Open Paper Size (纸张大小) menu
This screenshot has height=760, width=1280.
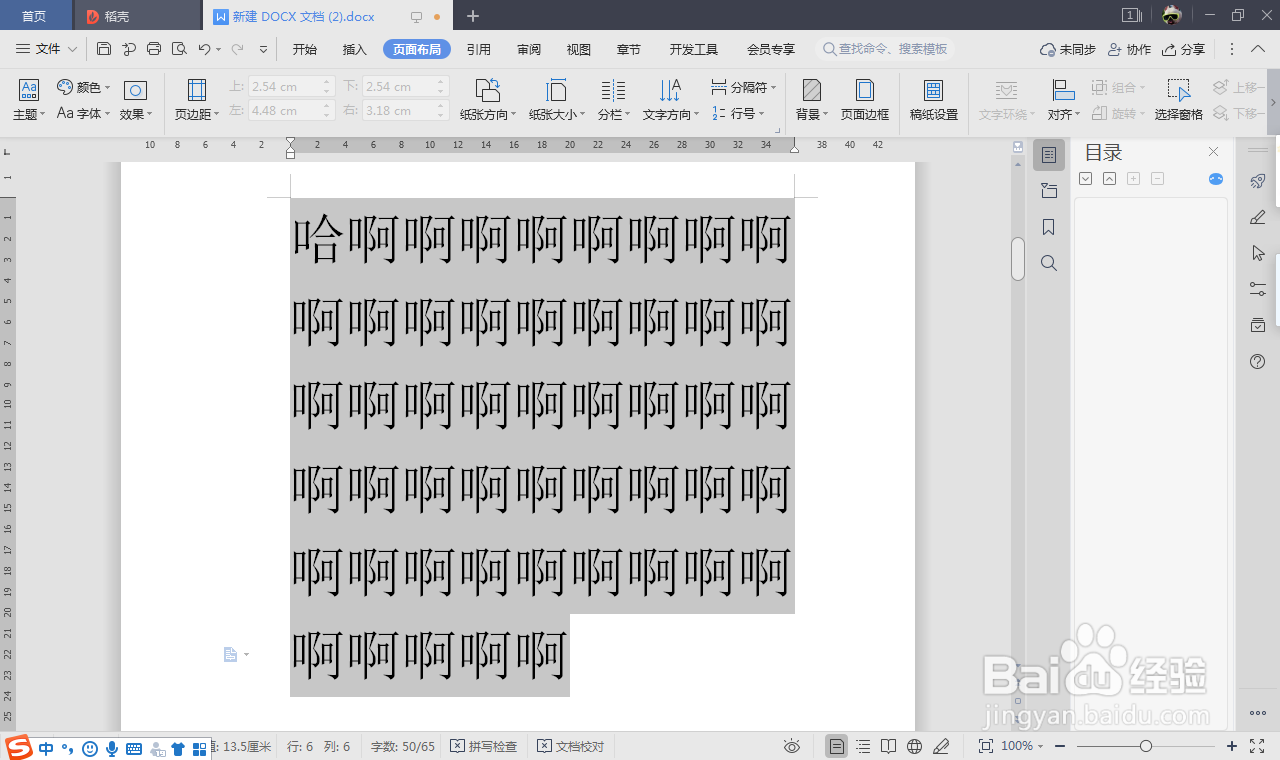[x=557, y=100]
